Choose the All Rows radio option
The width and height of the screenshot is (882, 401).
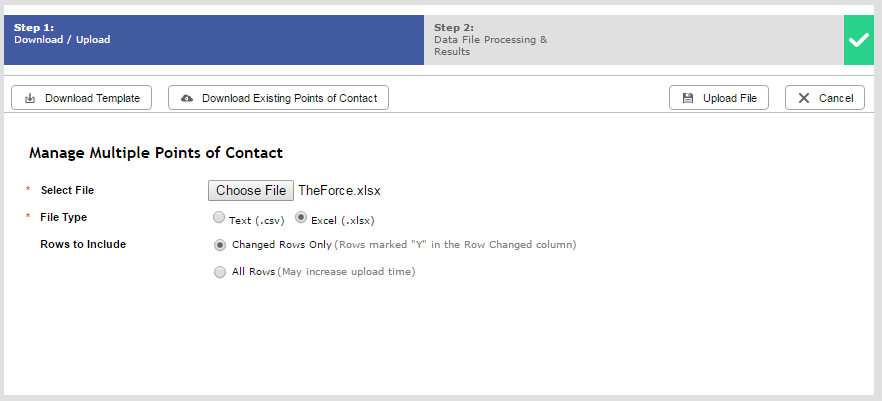pyautogui.click(x=219, y=272)
